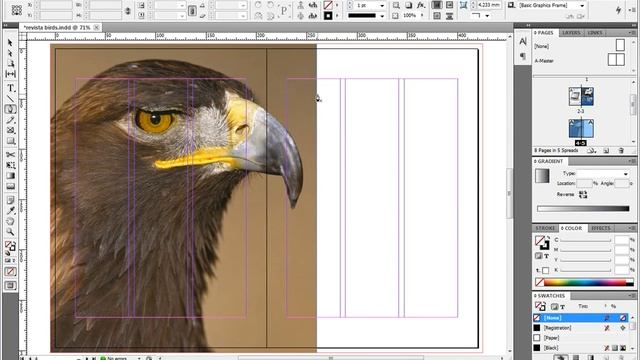
Task: Switch to the Layers tab
Action: tap(571, 33)
